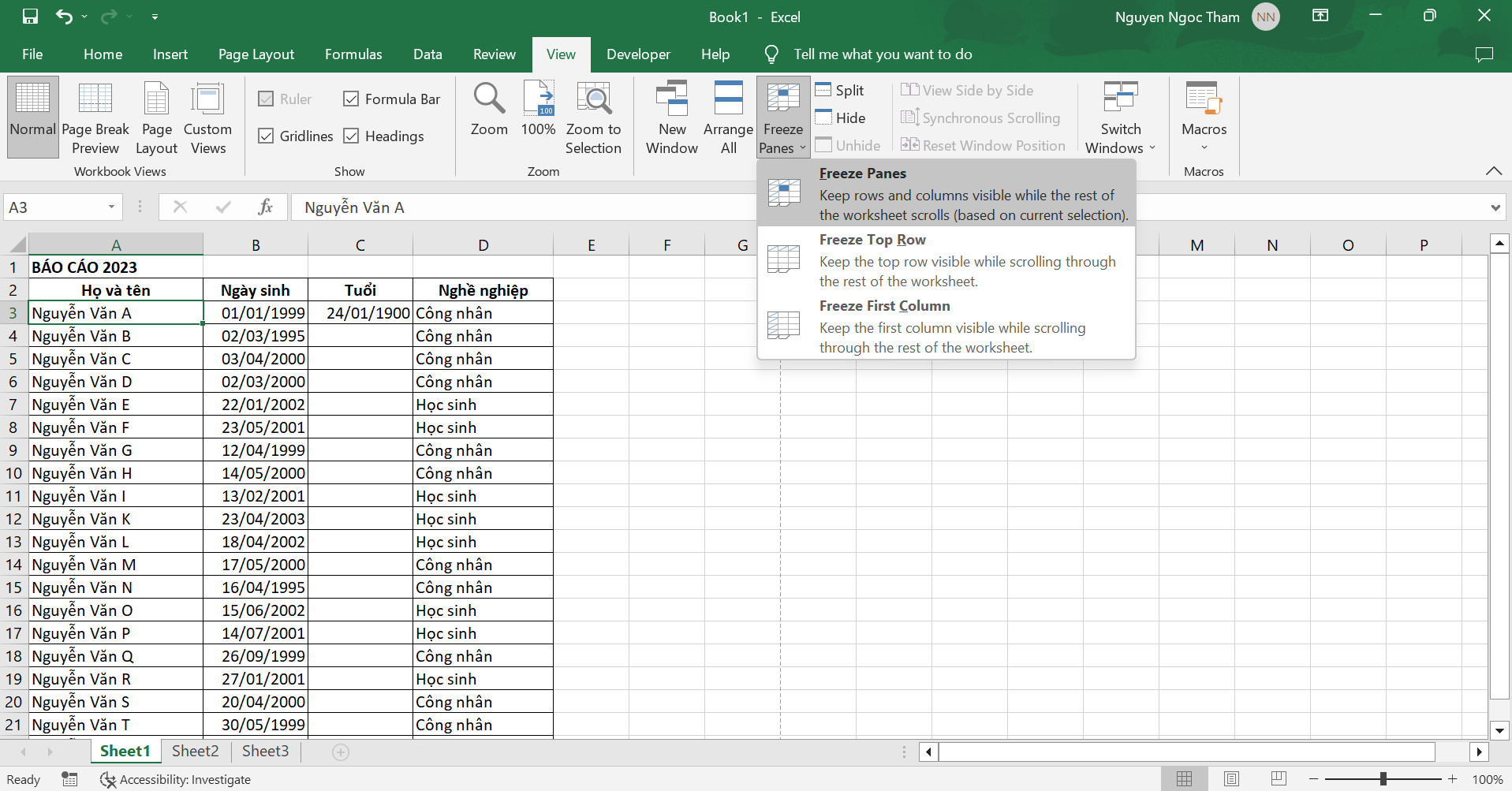Switch to the Page Layout ribbon tab
The width and height of the screenshot is (1512, 791).
point(256,54)
